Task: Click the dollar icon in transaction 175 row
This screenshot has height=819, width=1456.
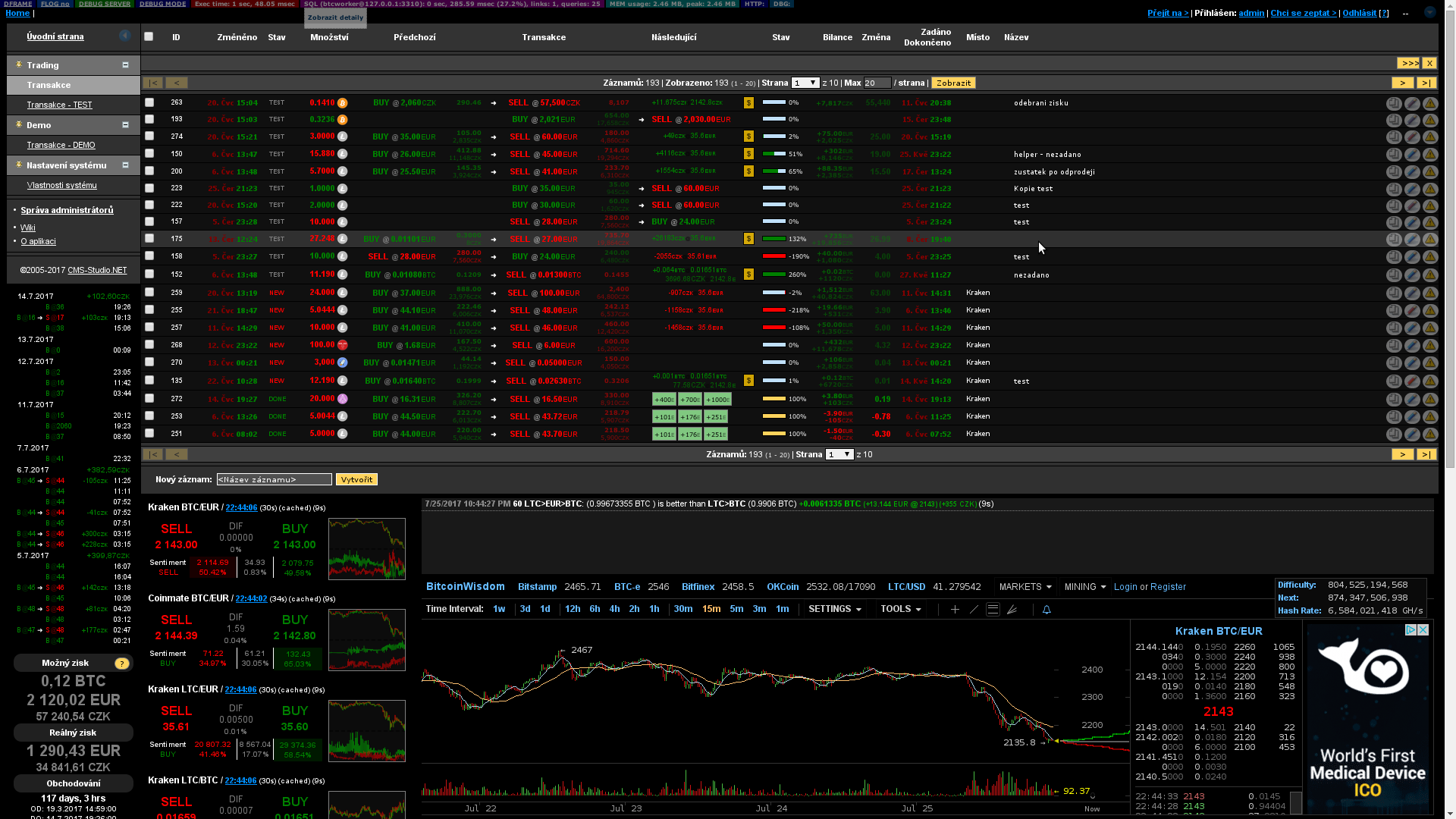Action: (x=748, y=239)
